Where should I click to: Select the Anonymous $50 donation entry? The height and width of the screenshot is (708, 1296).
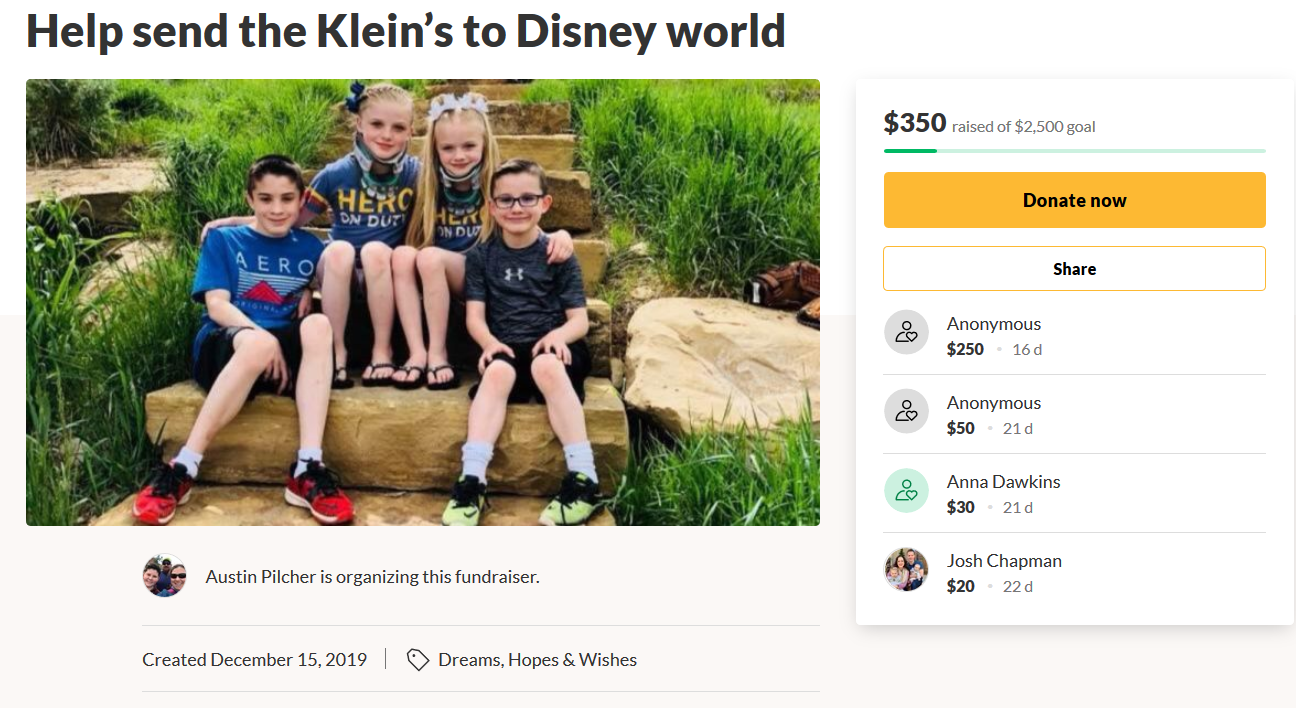click(x=1074, y=414)
